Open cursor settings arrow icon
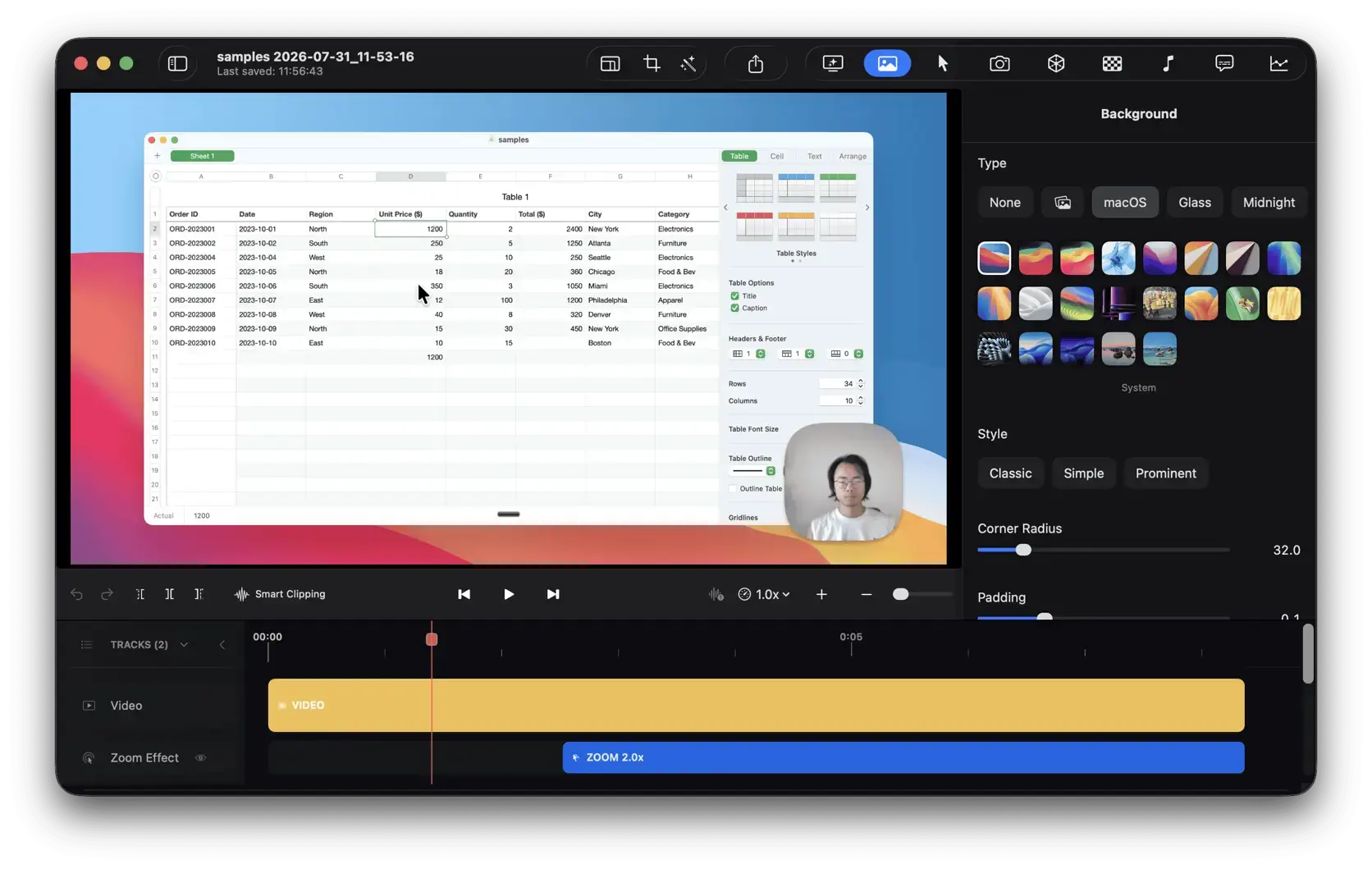The image size is (1372, 869). 943,63
